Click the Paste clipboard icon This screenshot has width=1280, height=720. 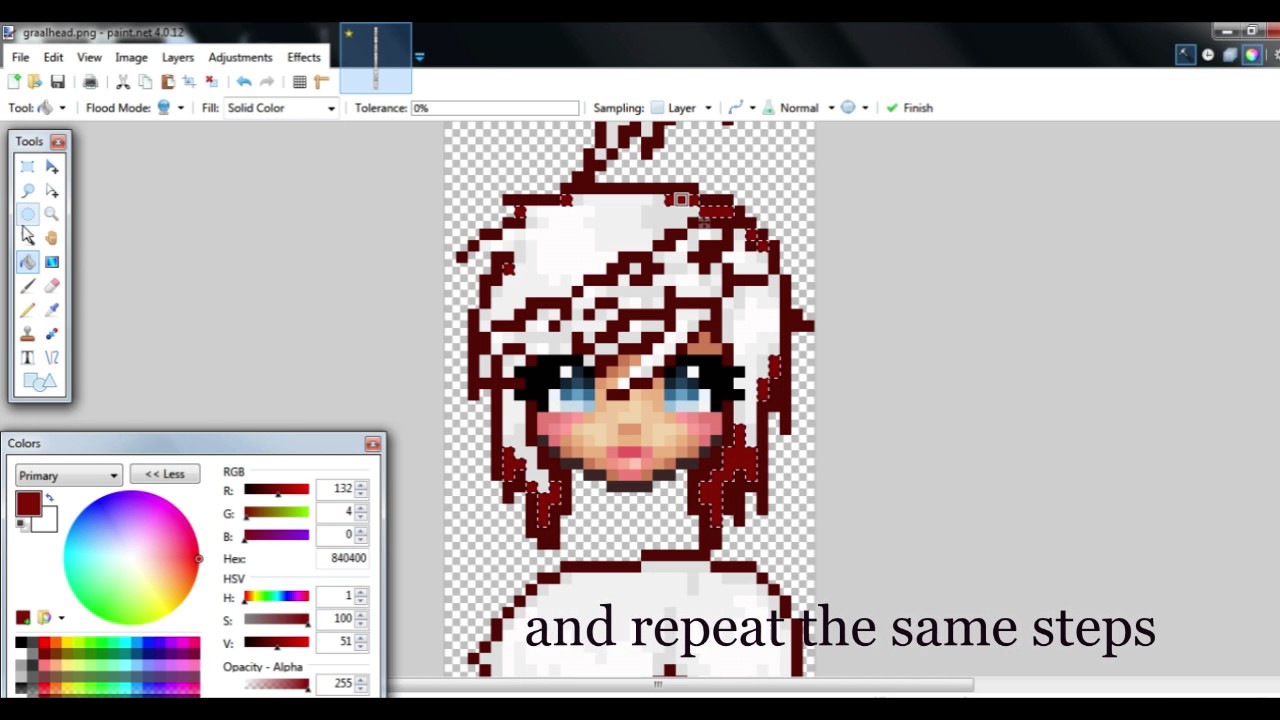tap(167, 82)
